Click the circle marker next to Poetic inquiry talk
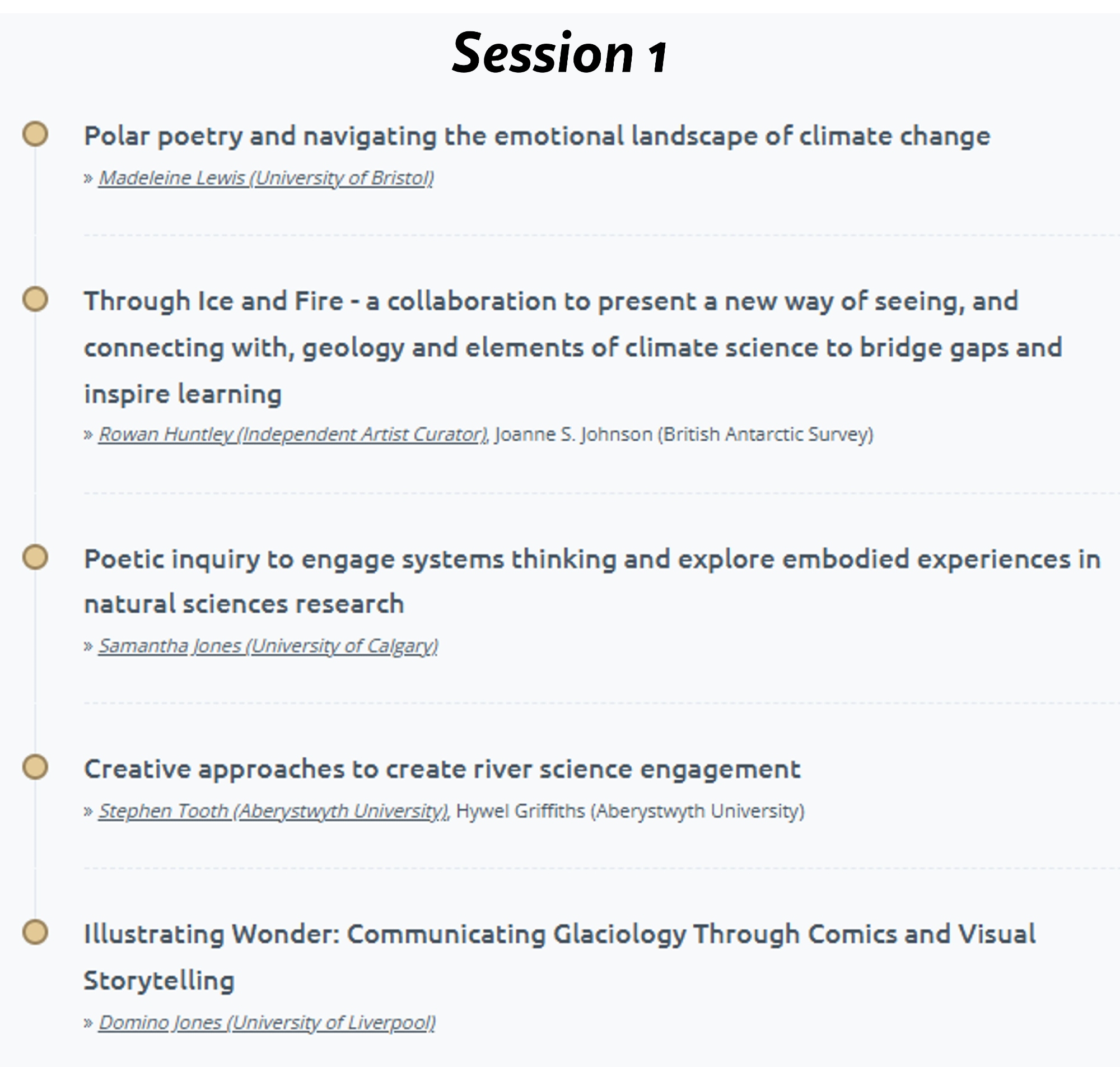1120x1067 pixels. pyautogui.click(x=35, y=557)
